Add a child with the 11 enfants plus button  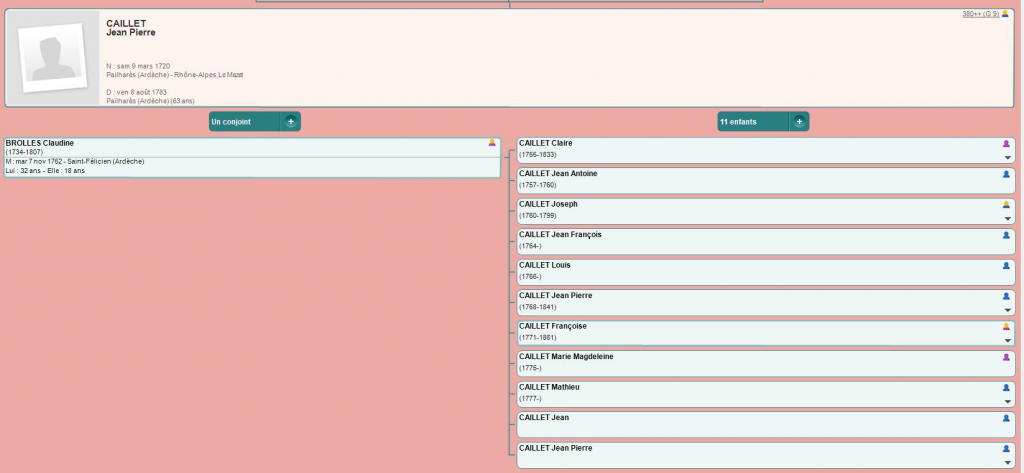pos(799,121)
